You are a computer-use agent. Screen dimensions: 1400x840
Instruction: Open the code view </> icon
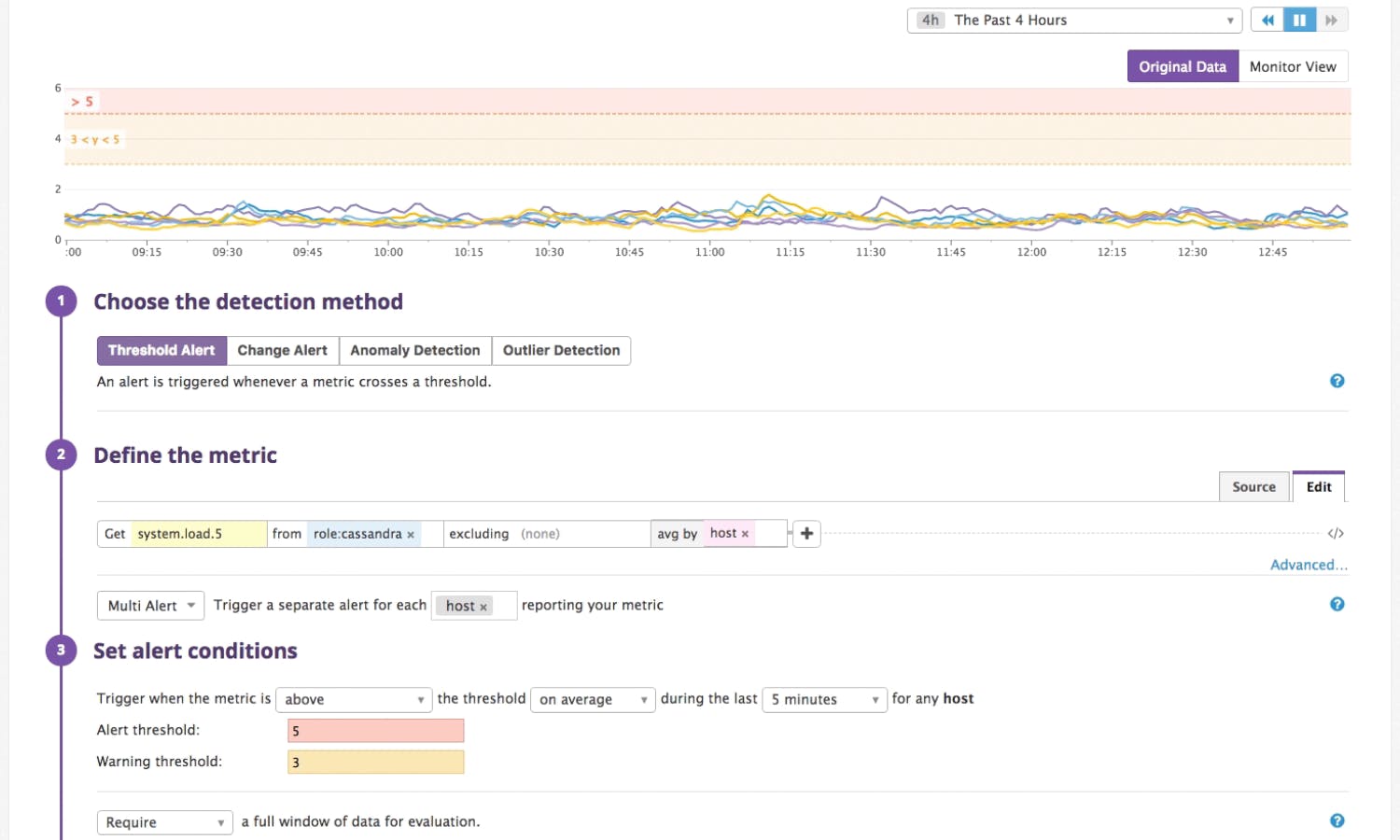point(1336,534)
